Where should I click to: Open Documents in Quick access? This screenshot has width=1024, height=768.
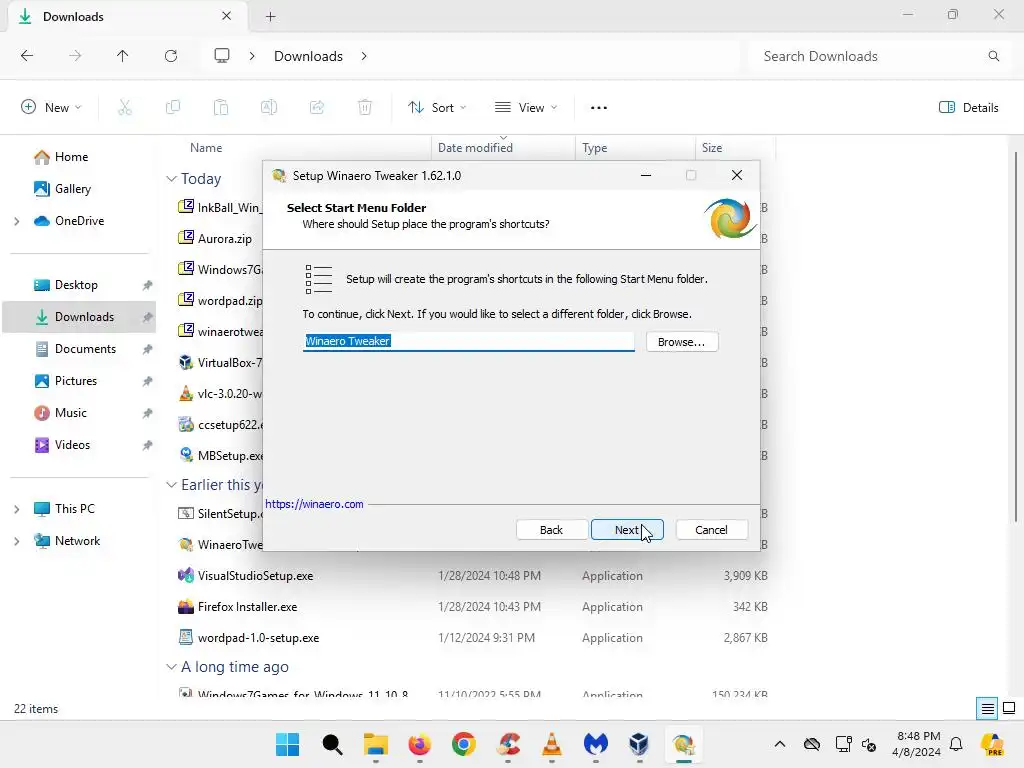[85, 349]
